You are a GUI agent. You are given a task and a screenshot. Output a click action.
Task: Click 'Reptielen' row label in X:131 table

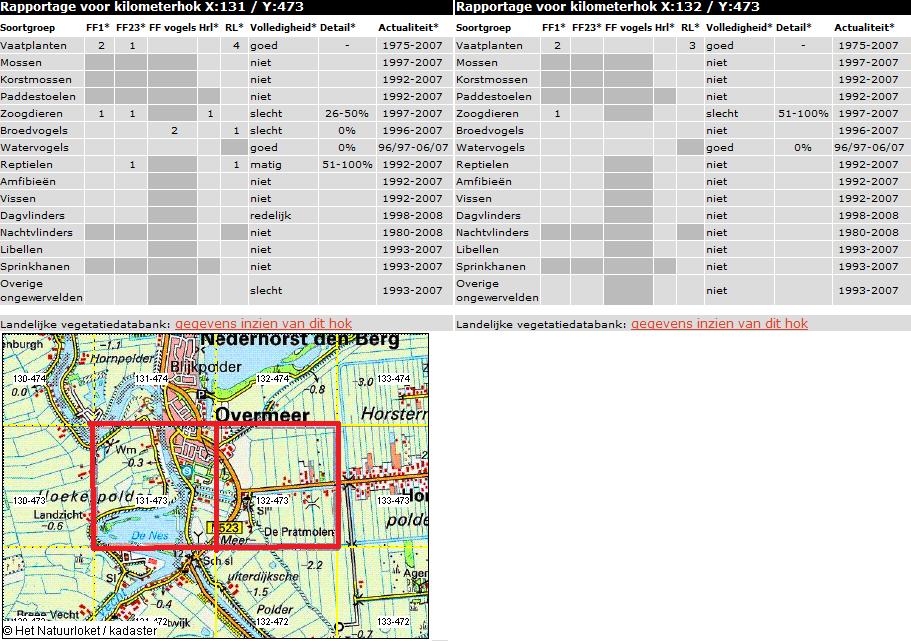[26, 164]
